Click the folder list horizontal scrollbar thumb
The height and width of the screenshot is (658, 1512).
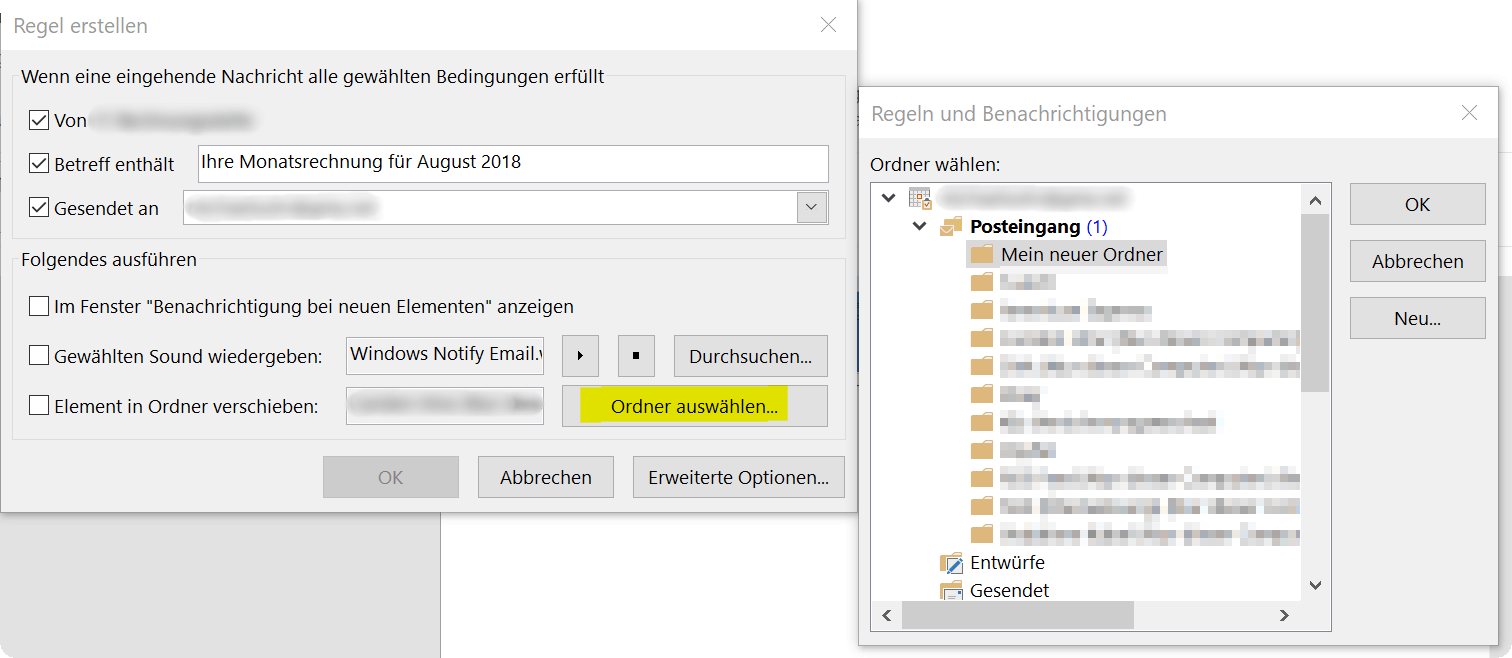pos(1017,616)
